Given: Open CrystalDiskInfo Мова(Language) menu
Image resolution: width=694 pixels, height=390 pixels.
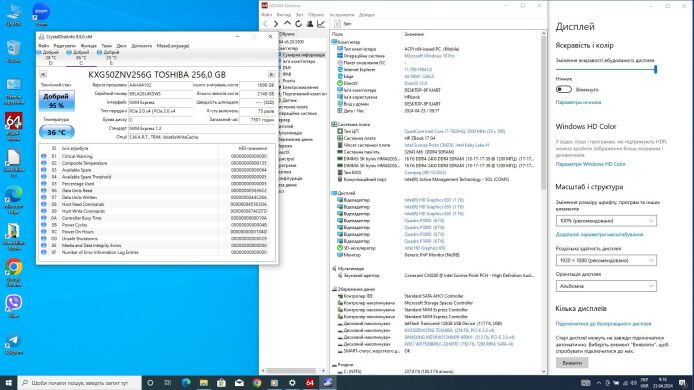Looking at the screenshot, I should [173, 46].
